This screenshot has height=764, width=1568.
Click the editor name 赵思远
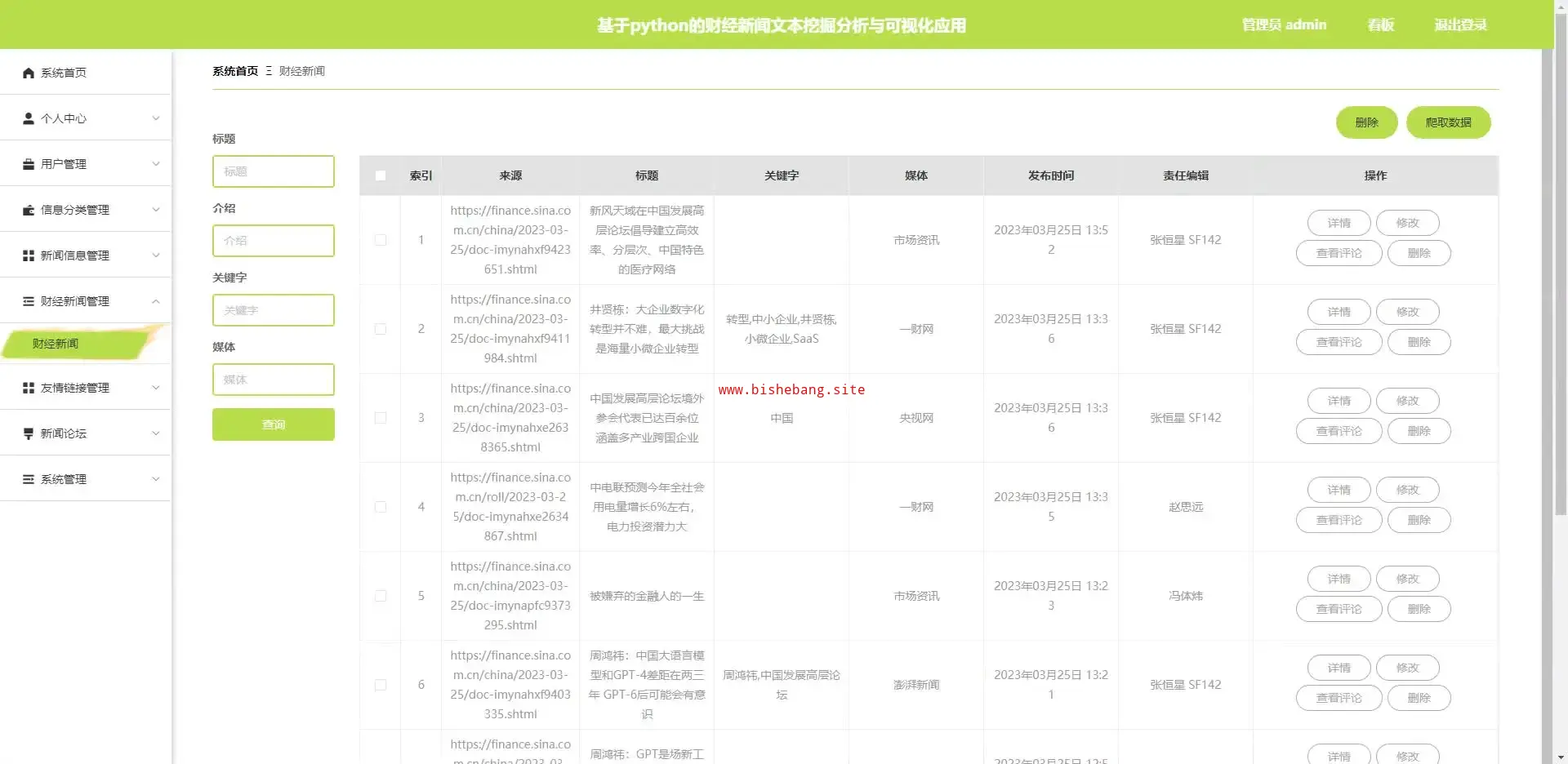[x=1186, y=507]
